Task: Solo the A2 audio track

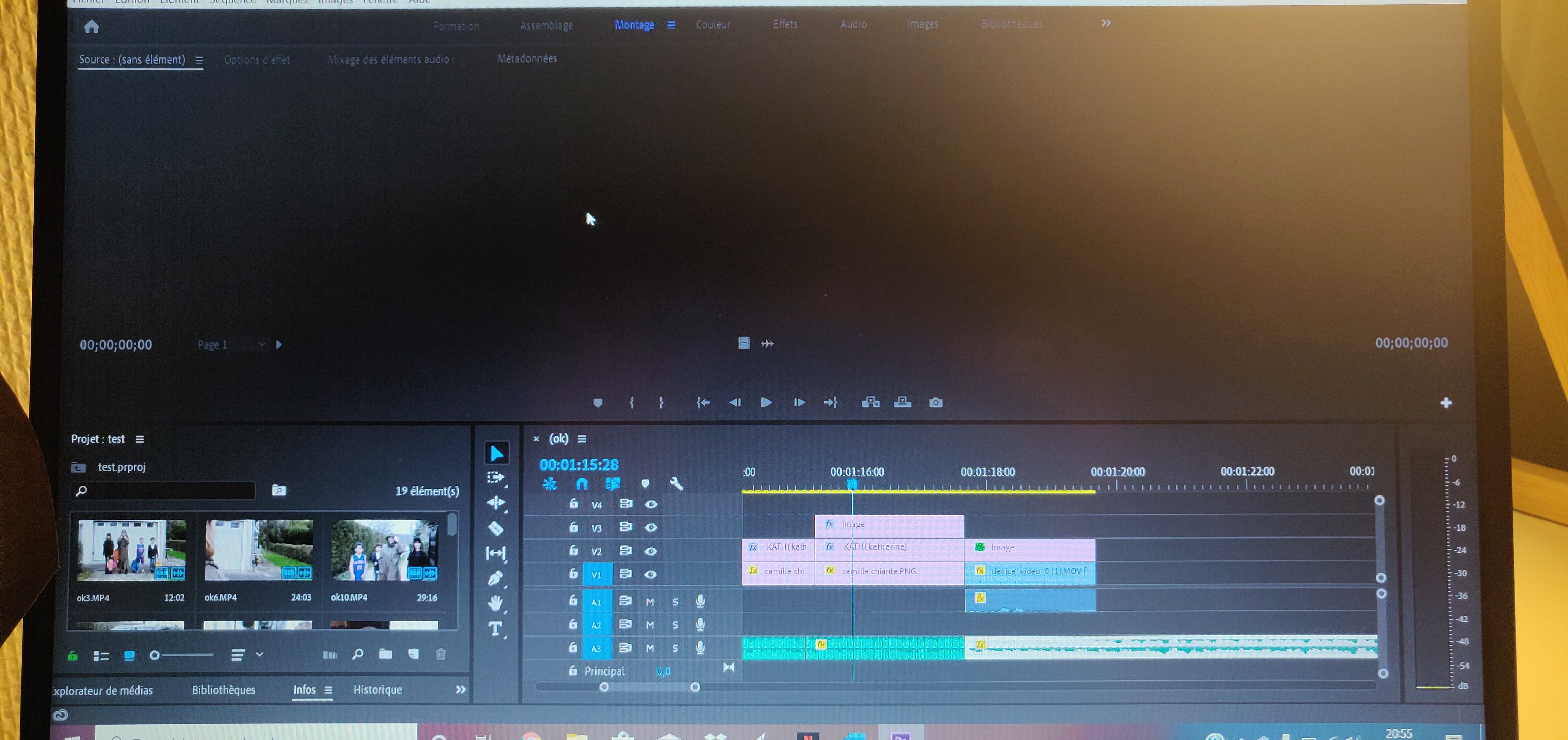Action: 675,625
